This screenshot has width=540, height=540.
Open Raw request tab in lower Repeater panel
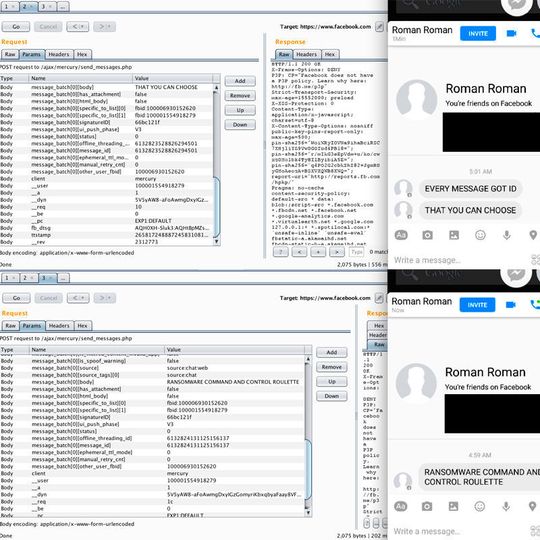click(11, 326)
